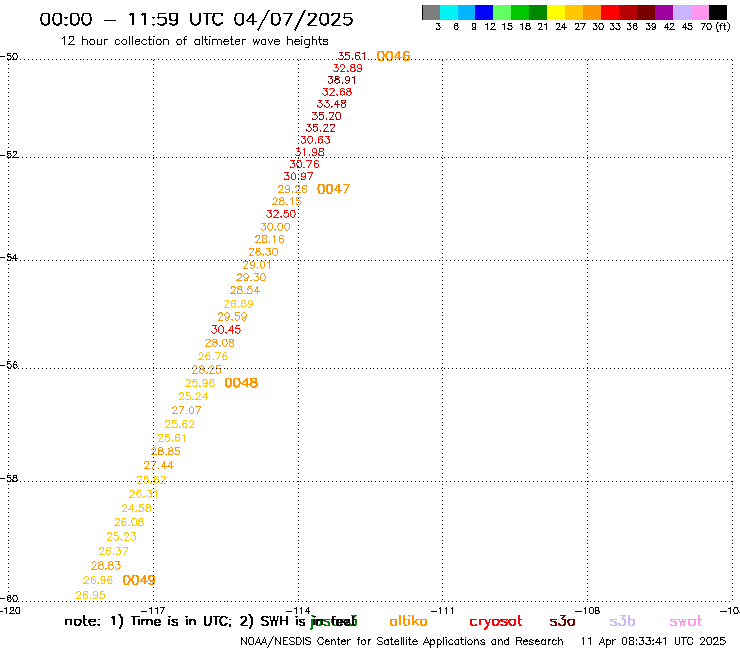Click the cyan swatch in the color legend
The width and height of the screenshot is (740, 650).
point(449,12)
